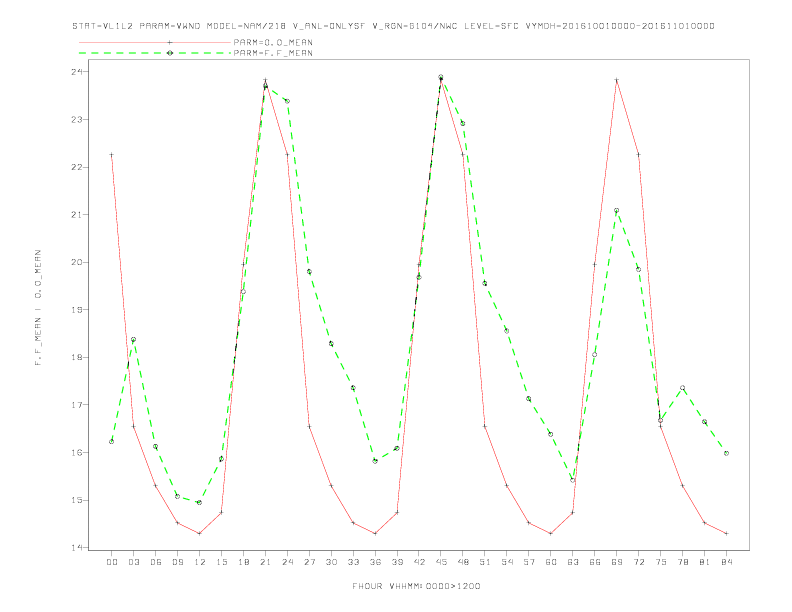The width and height of the screenshot is (792, 612).
Task: Click x-axis tick label 78
Action: (683, 562)
